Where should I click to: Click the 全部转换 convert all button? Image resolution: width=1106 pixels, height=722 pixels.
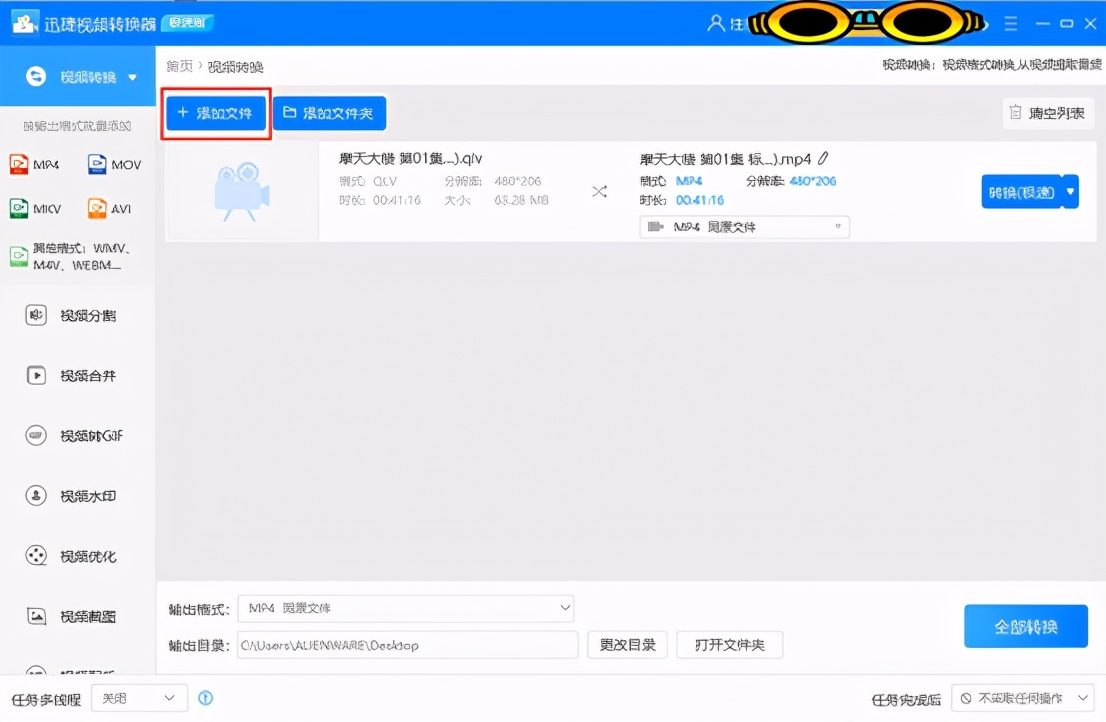tap(1026, 625)
